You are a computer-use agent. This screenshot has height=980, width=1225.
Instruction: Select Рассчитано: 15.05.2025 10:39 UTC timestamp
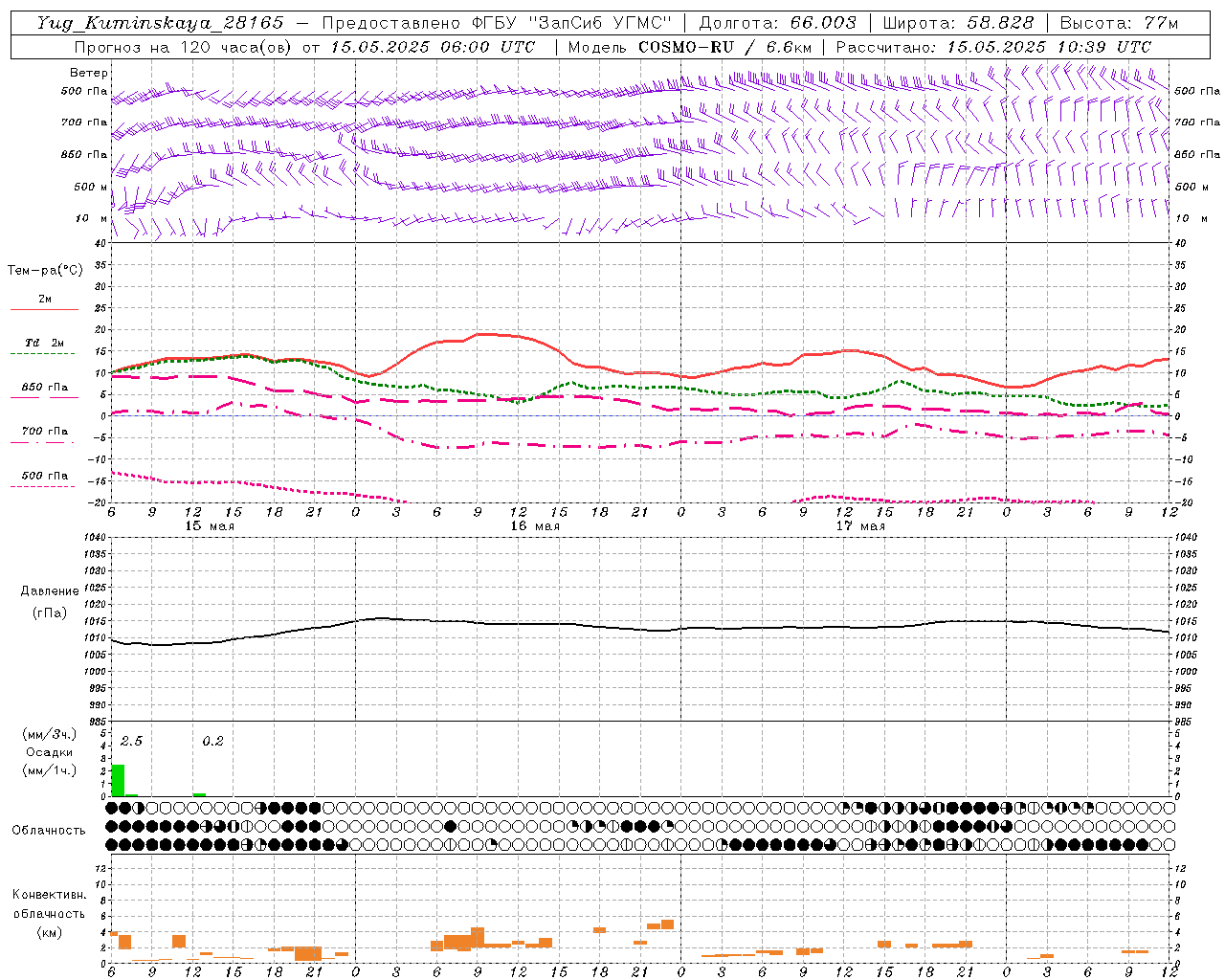pyautogui.click(x=993, y=47)
